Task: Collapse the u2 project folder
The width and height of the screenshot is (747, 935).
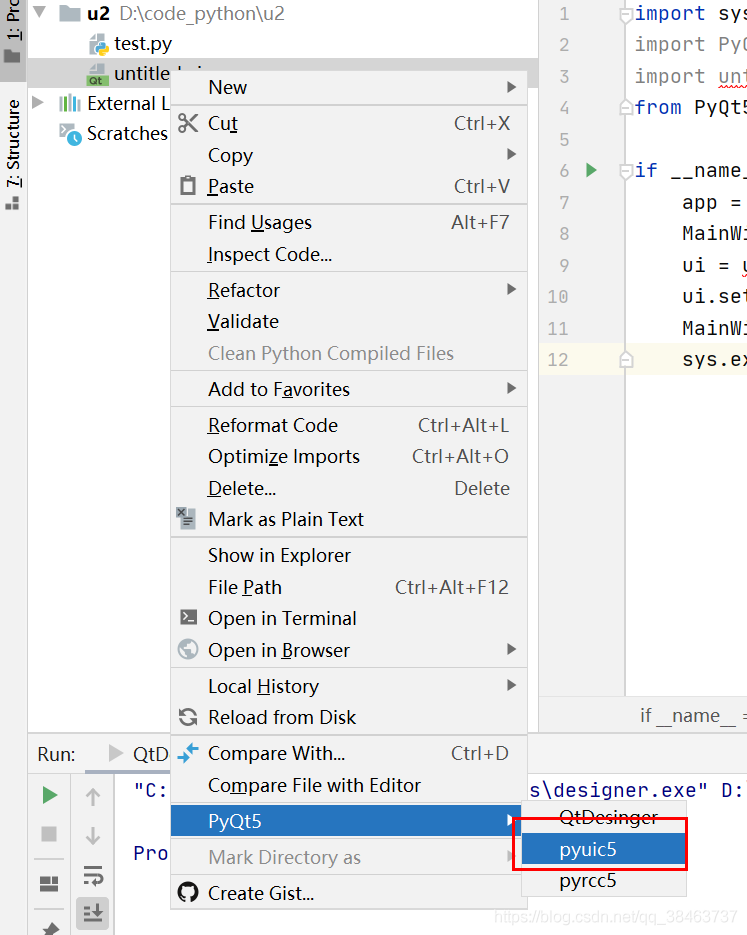Action: pyautogui.click(x=41, y=14)
